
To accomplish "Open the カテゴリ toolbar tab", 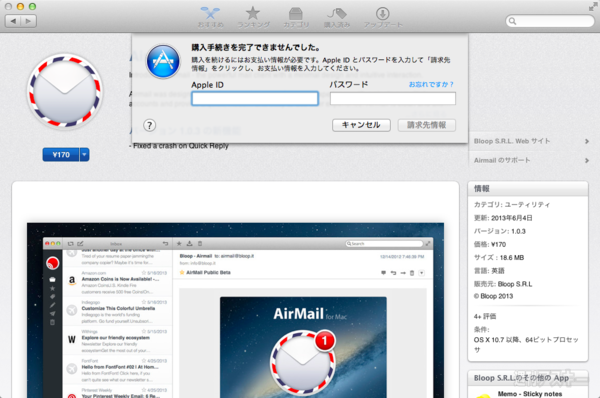I will coord(296,17).
